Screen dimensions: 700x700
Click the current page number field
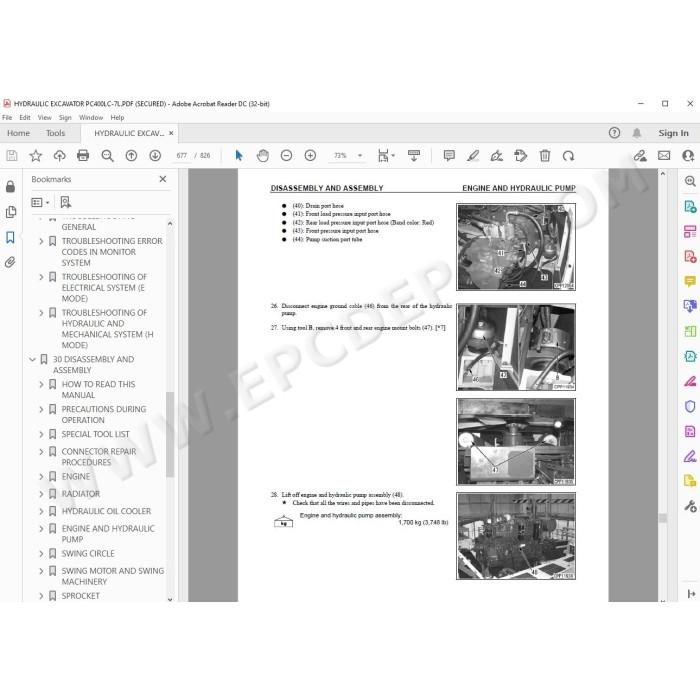[x=181, y=155]
